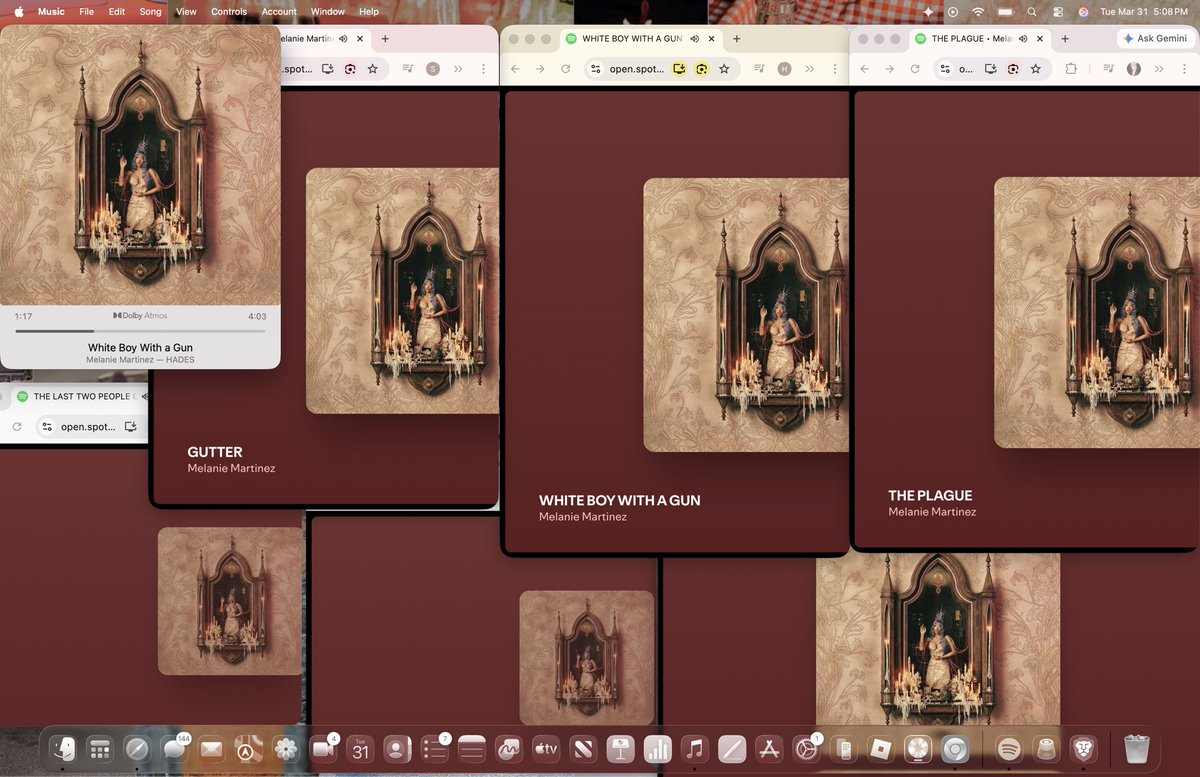Screen dimensions: 1200x777
Task: Reload THE PLAGUE page
Action: (915, 69)
